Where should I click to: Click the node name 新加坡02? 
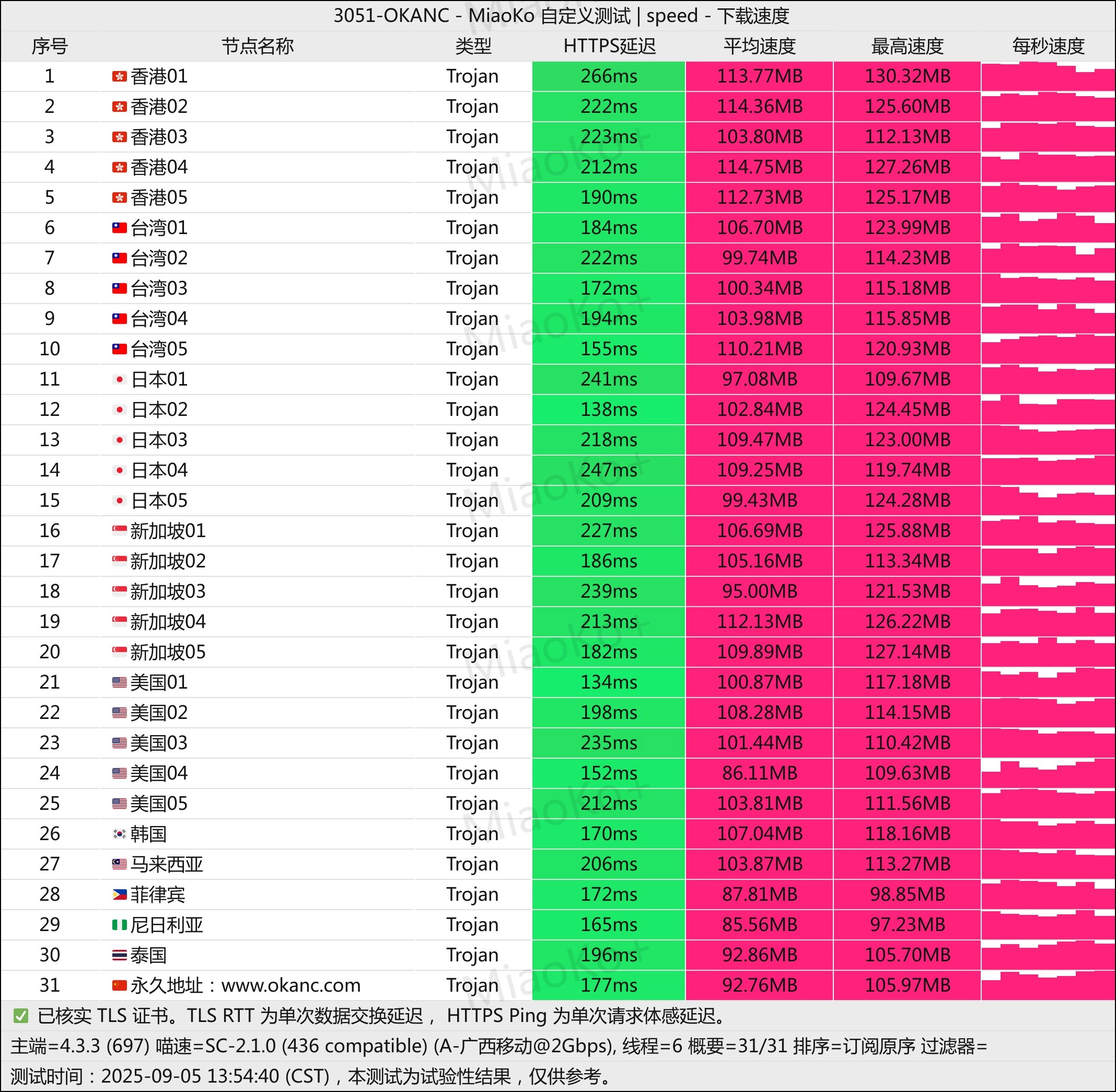coord(168,561)
